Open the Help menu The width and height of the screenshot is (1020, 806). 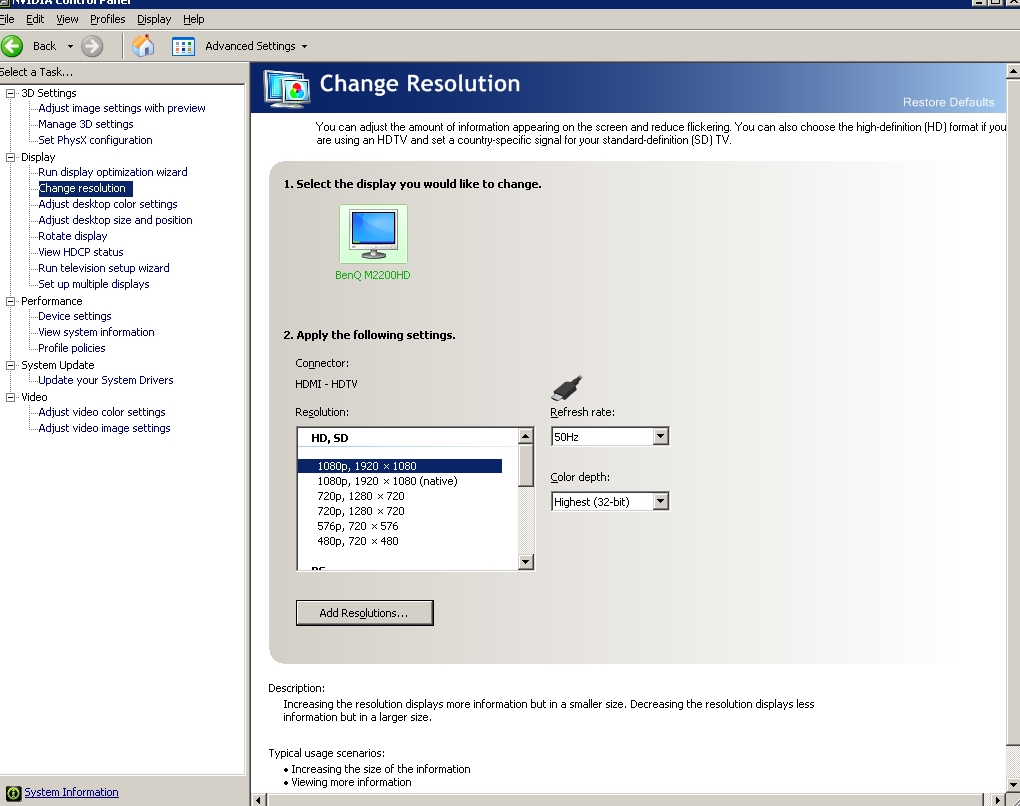[x=193, y=20]
